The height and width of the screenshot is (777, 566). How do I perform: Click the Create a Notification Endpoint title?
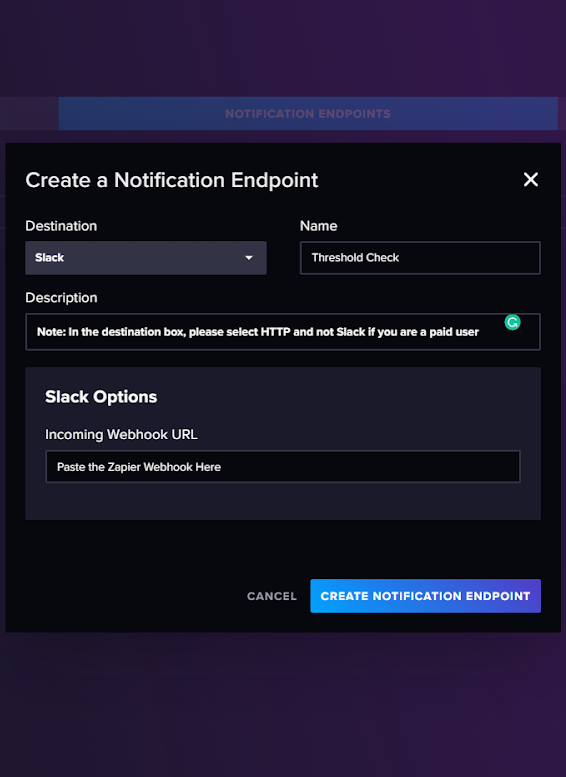point(171,180)
